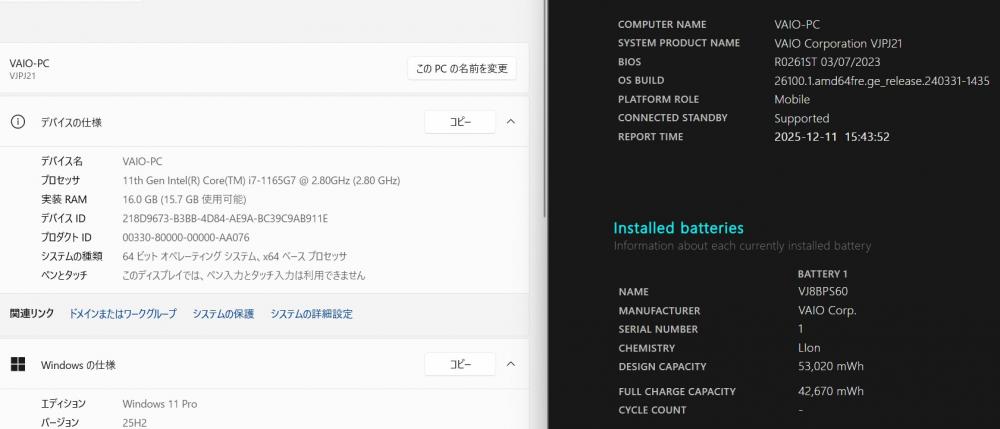This screenshot has height=429, width=1000.
Task: Collapse the Windows の仕様 section chevron
Action: click(511, 365)
